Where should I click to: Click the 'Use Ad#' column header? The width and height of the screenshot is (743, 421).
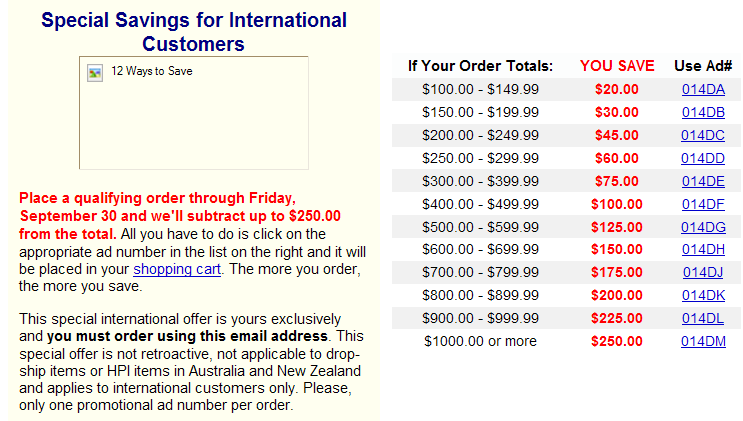coord(703,65)
